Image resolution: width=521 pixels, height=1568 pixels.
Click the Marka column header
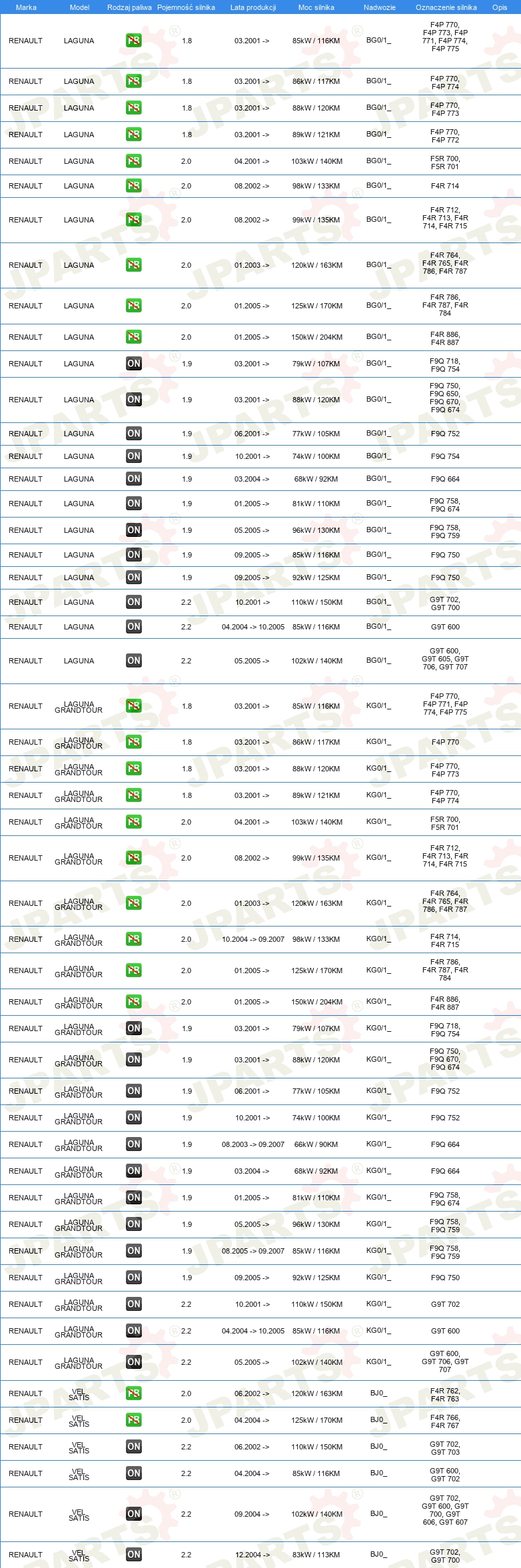click(x=26, y=7)
